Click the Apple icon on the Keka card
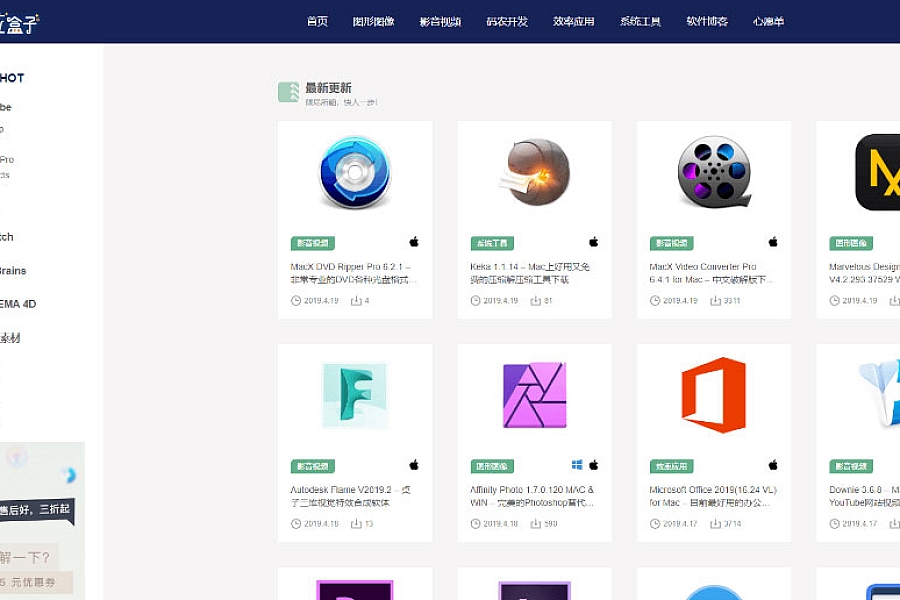900x600 pixels. click(593, 242)
